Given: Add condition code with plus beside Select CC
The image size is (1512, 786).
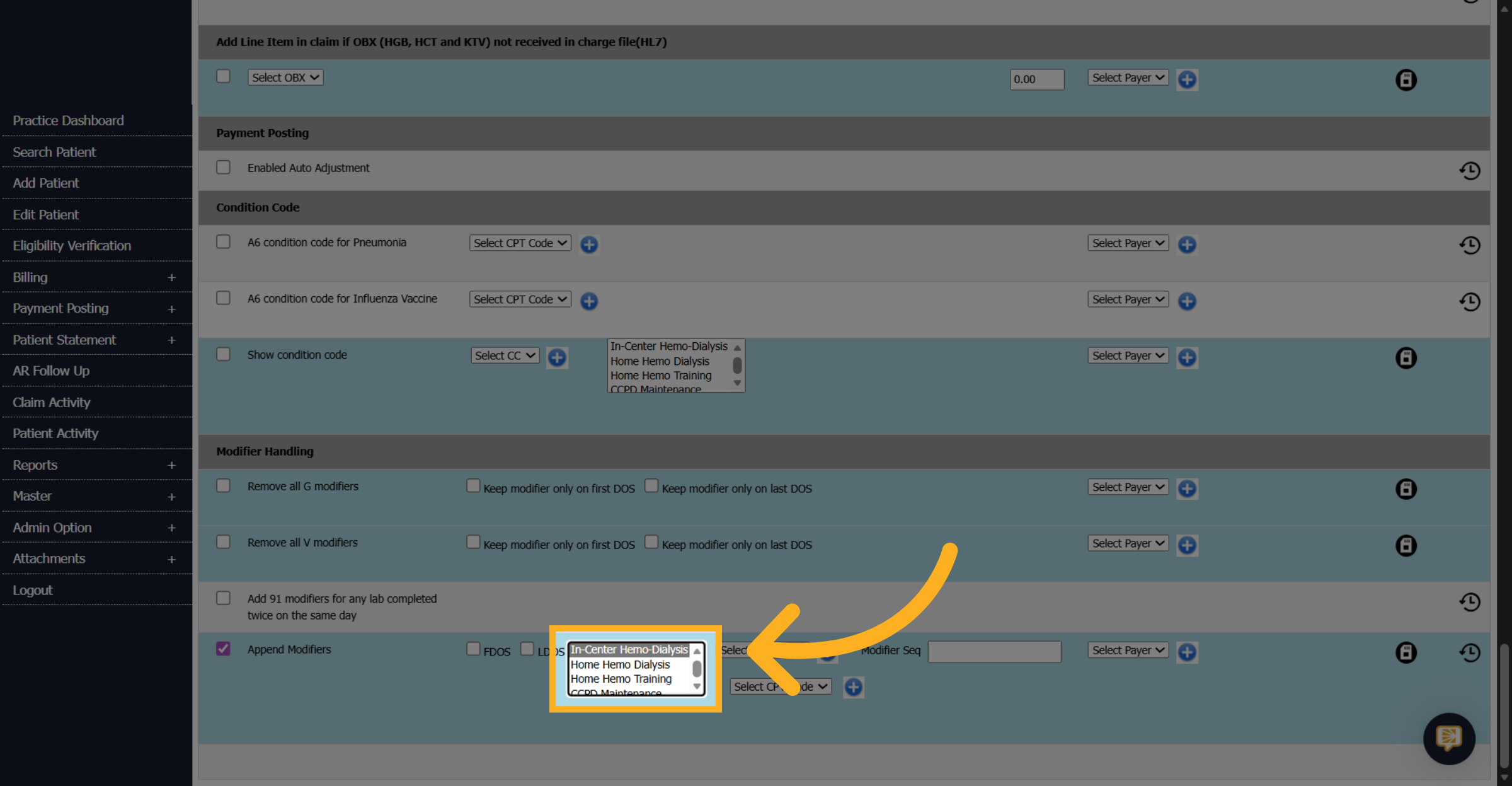Looking at the screenshot, I should pyautogui.click(x=557, y=357).
